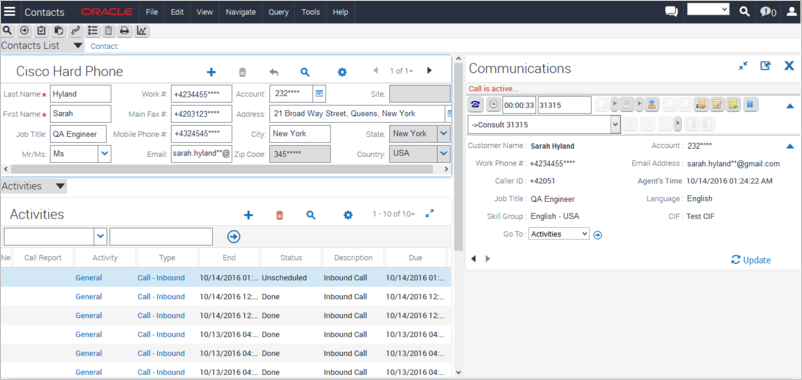Click the chain link toolbar icon
Image resolution: width=802 pixels, height=380 pixels.
(x=75, y=31)
